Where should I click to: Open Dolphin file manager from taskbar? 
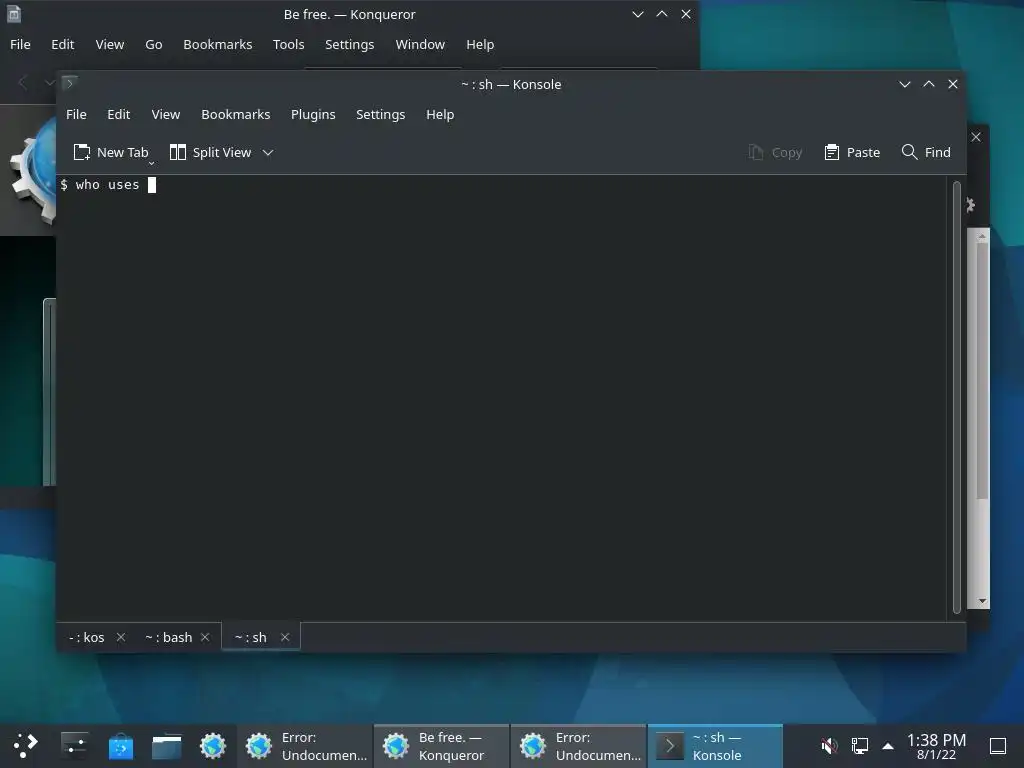click(x=167, y=746)
